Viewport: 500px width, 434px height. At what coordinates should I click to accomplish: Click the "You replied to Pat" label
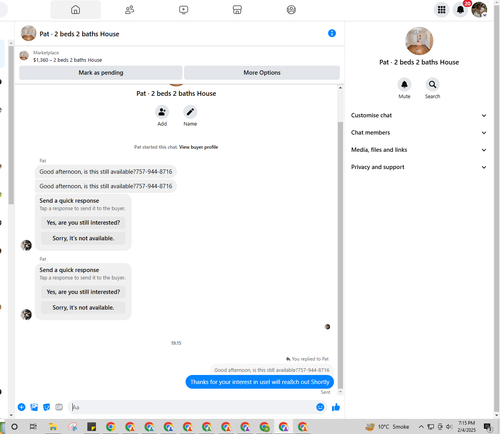[x=307, y=359]
